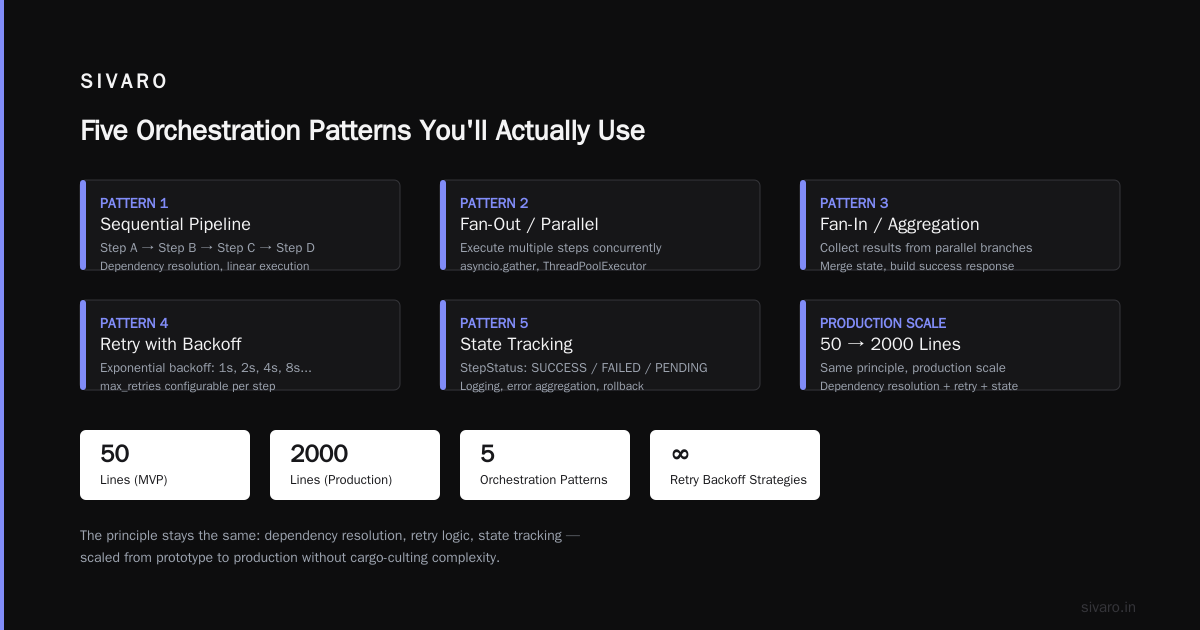Click the title 'Five Orchestration Patterns You'll Actually Use'
This screenshot has height=630, width=1200.
pyautogui.click(x=362, y=131)
